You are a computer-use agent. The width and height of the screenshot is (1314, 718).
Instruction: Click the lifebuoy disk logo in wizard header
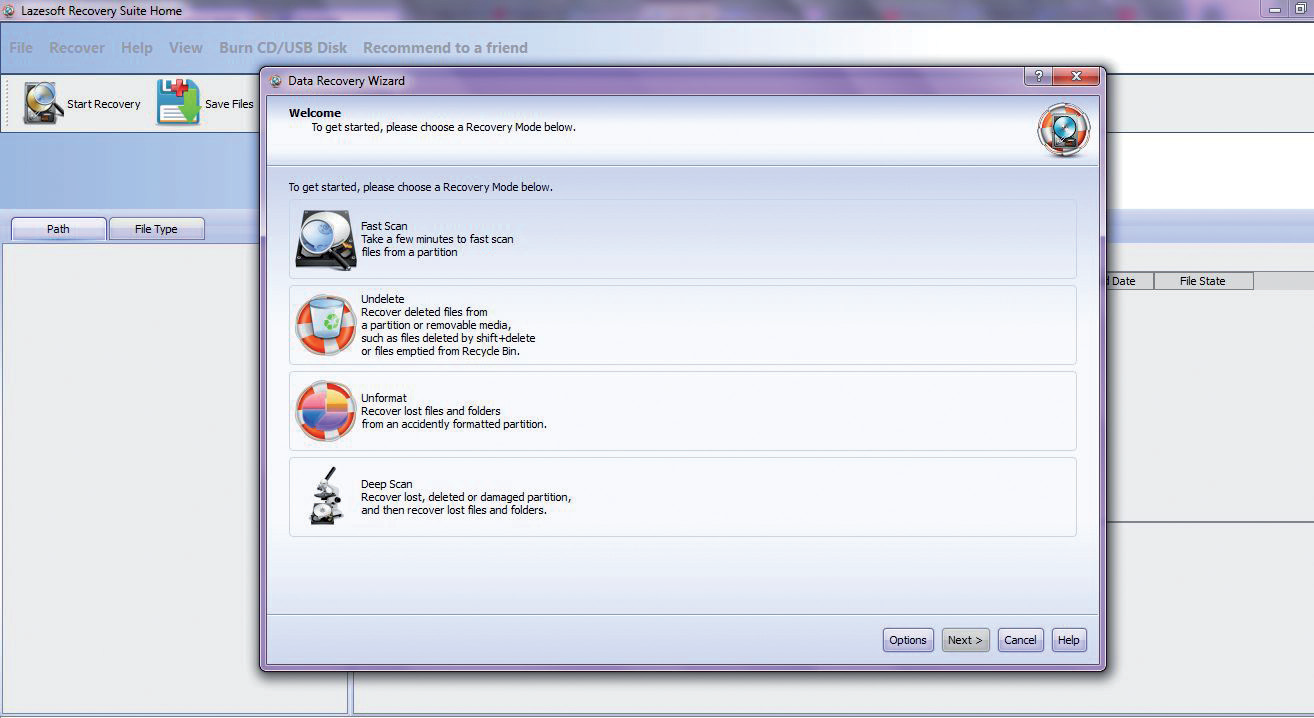1063,131
